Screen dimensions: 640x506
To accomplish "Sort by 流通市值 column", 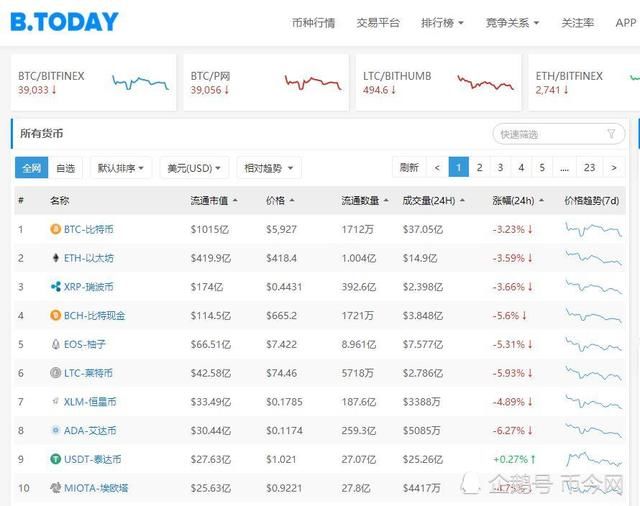I will point(214,200).
